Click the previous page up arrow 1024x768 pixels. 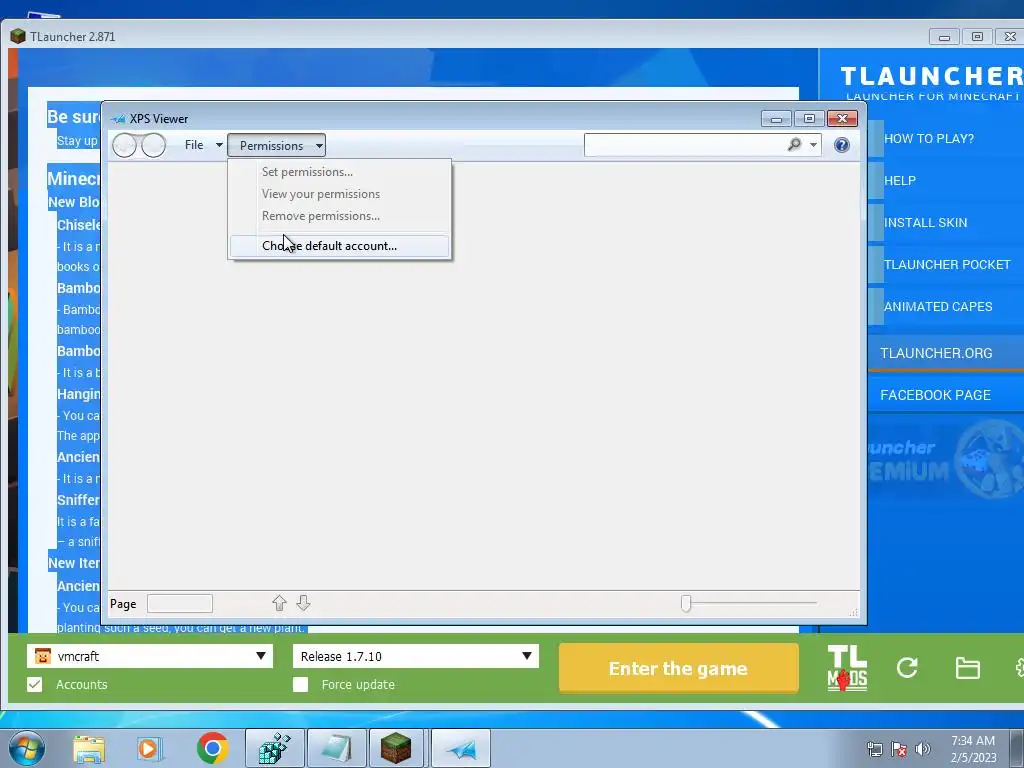coord(279,603)
